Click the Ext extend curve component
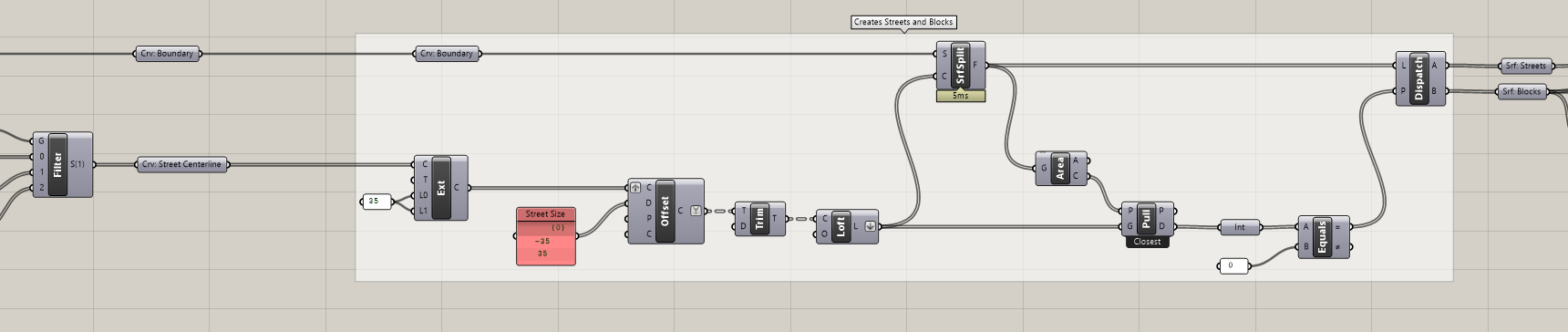Screen dimensions: 1568x332 441,188
